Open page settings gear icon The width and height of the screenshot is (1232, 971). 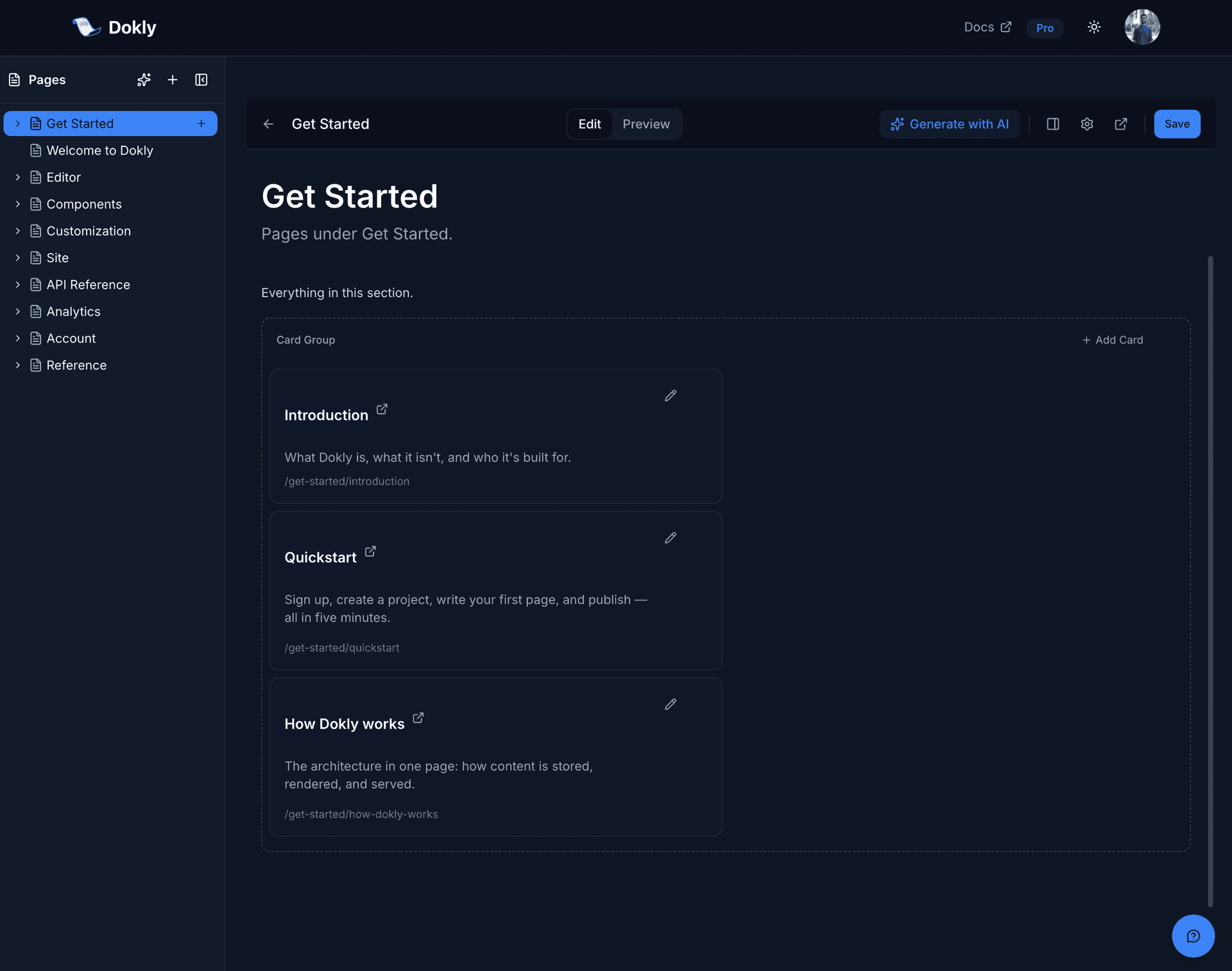click(x=1087, y=124)
